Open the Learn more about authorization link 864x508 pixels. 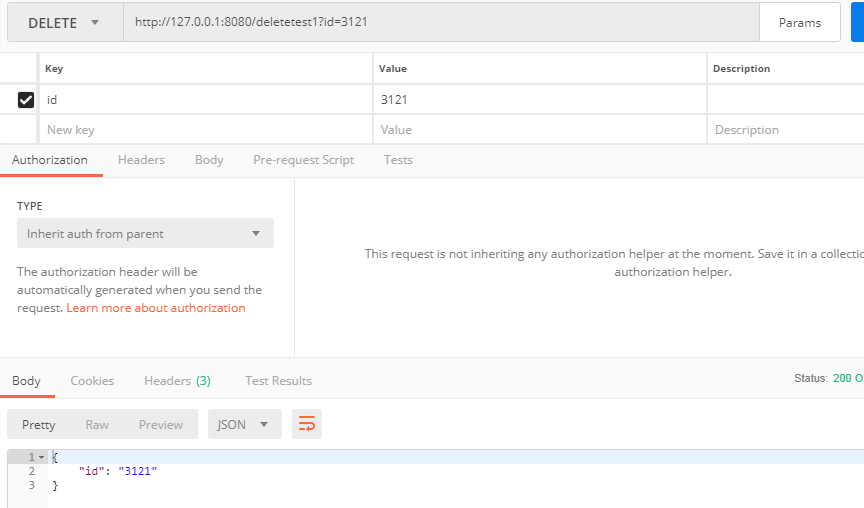tap(156, 308)
